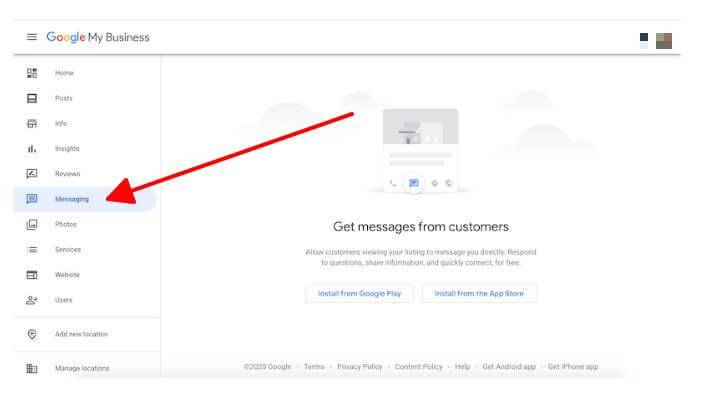Image resolution: width=707 pixels, height=409 pixels.
Task: Click Install from Google Play button
Action: (x=359, y=294)
